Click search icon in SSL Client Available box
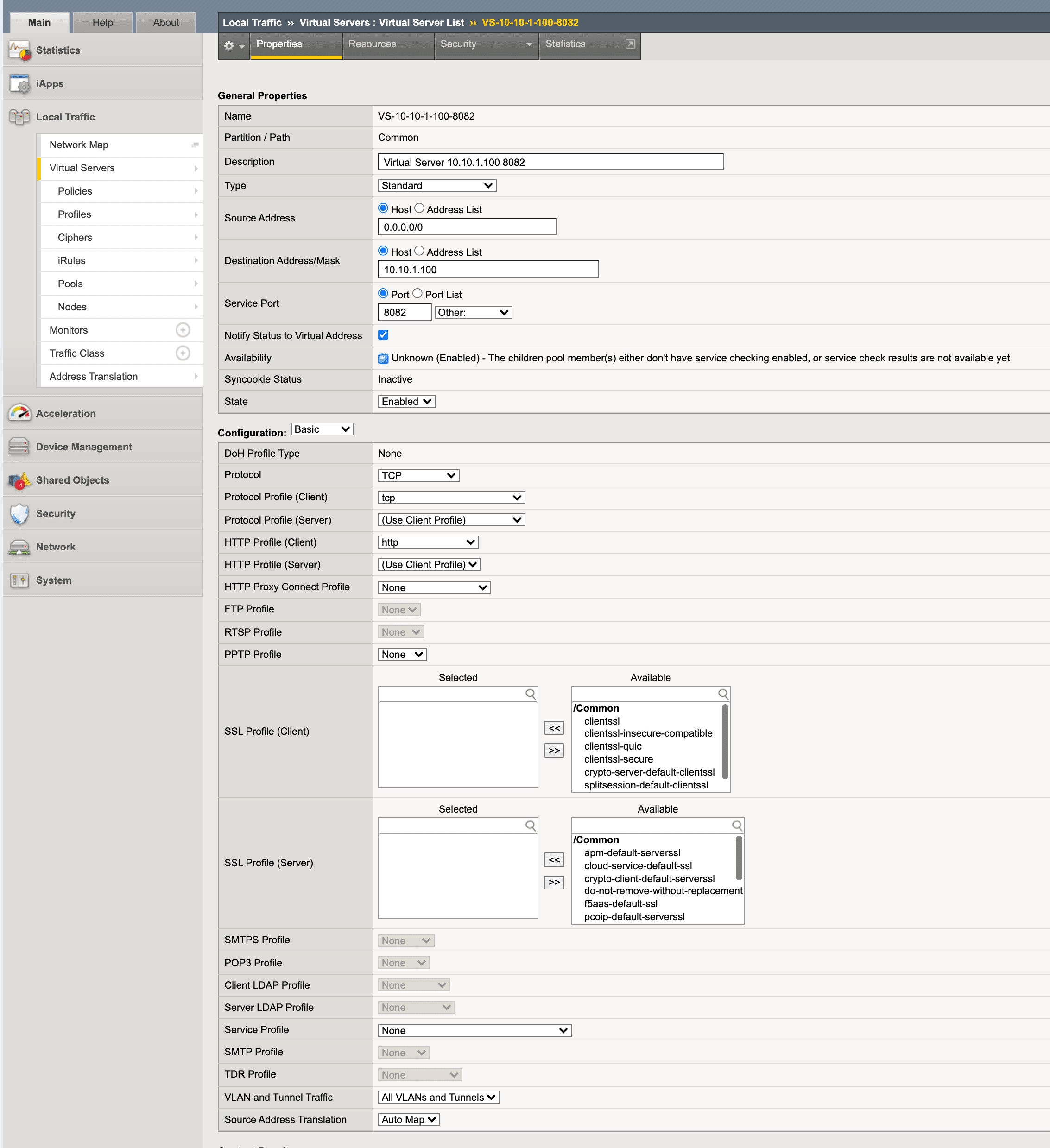 click(722, 694)
